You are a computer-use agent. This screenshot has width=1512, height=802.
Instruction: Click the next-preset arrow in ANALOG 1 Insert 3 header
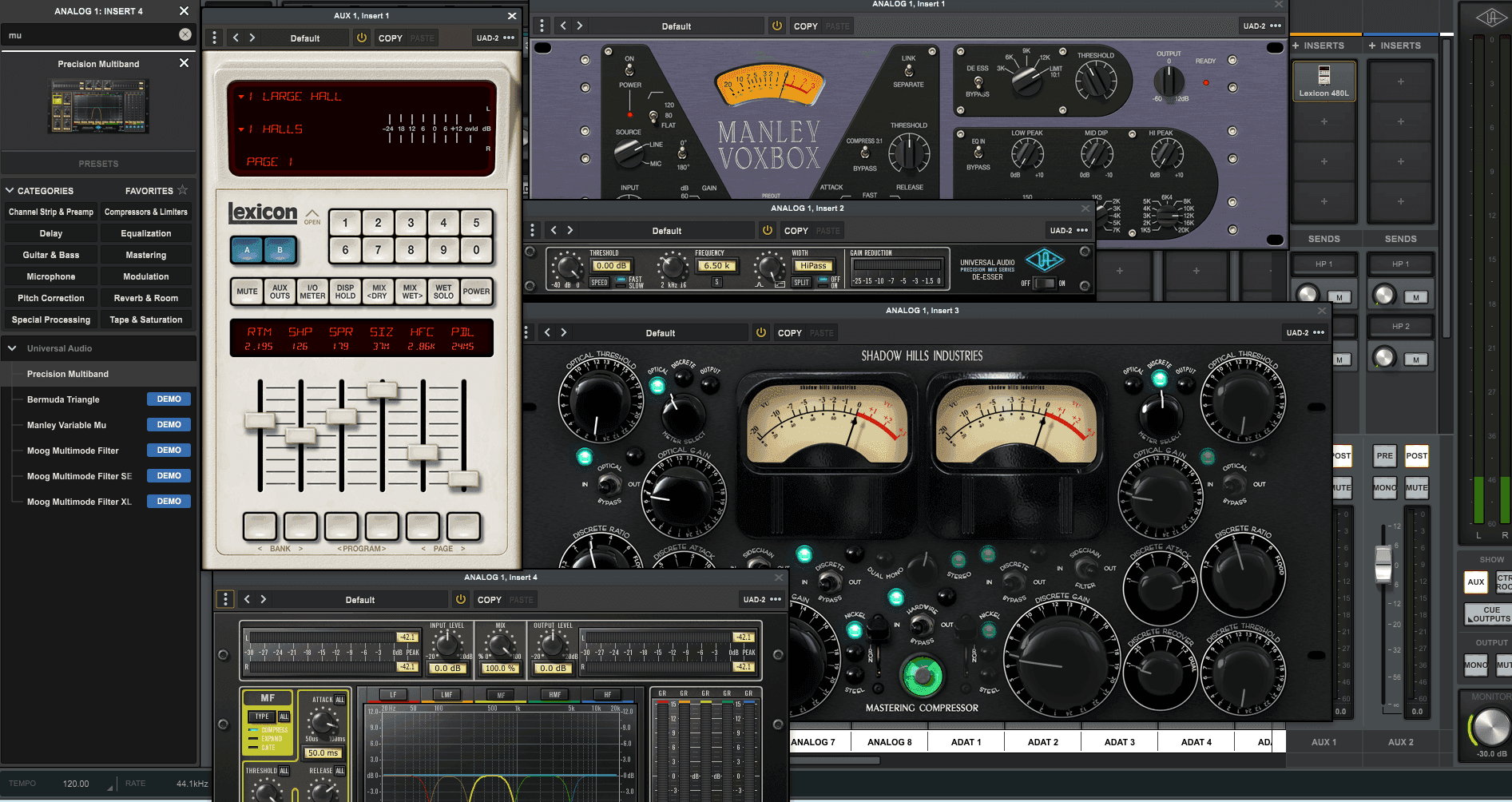[563, 332]
